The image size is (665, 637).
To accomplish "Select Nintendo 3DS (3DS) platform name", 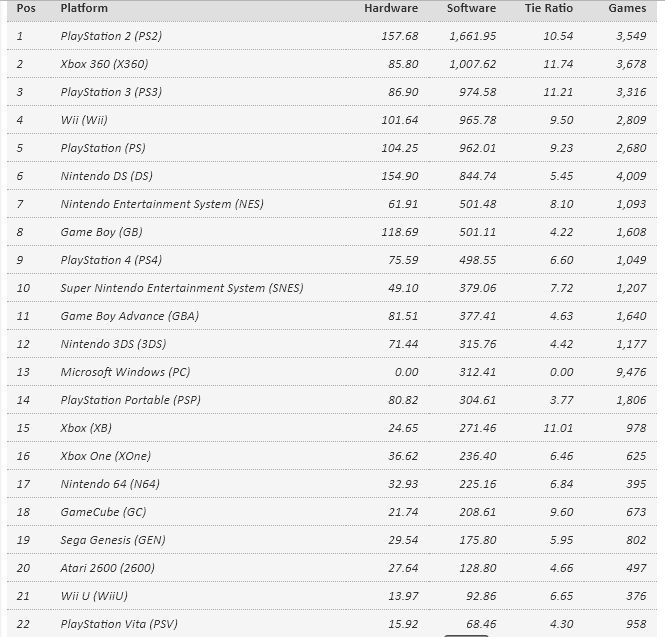I will pyautogui.click(x=113, y=344).
